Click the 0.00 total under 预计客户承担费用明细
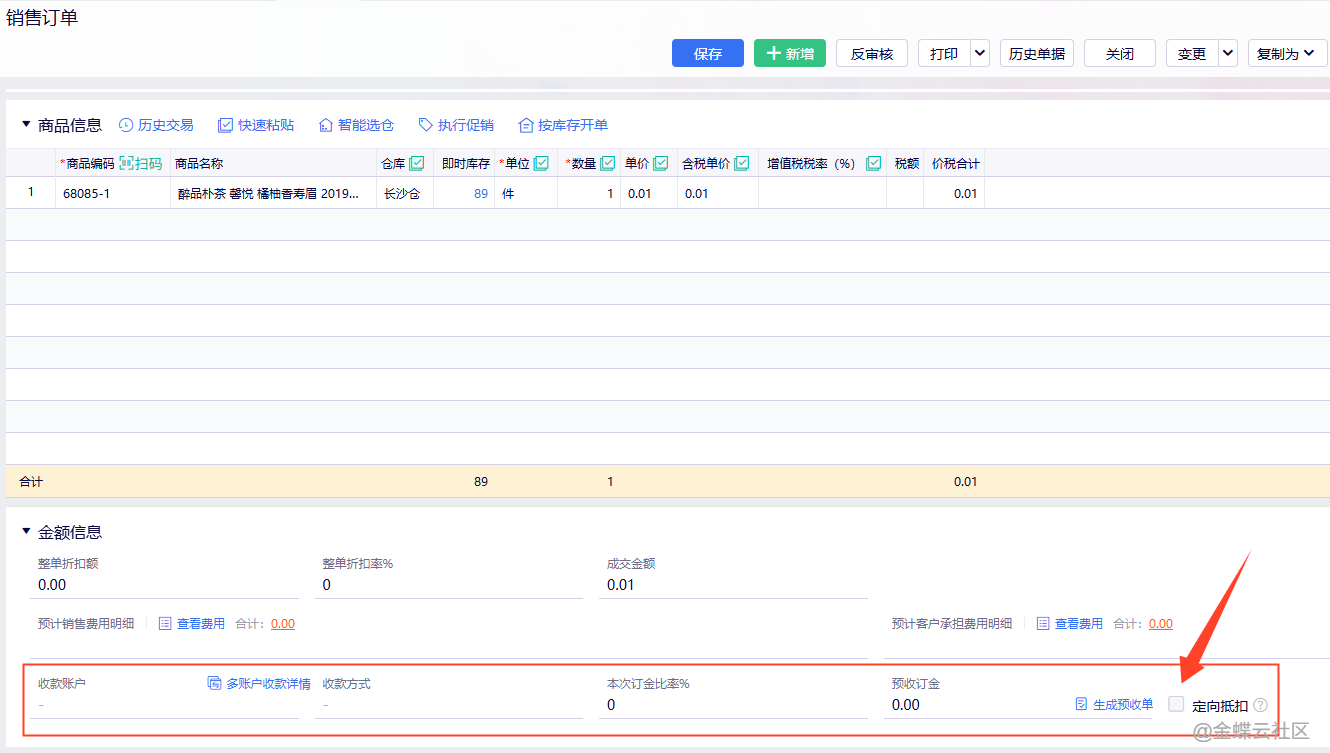 tap(1161, 623)
